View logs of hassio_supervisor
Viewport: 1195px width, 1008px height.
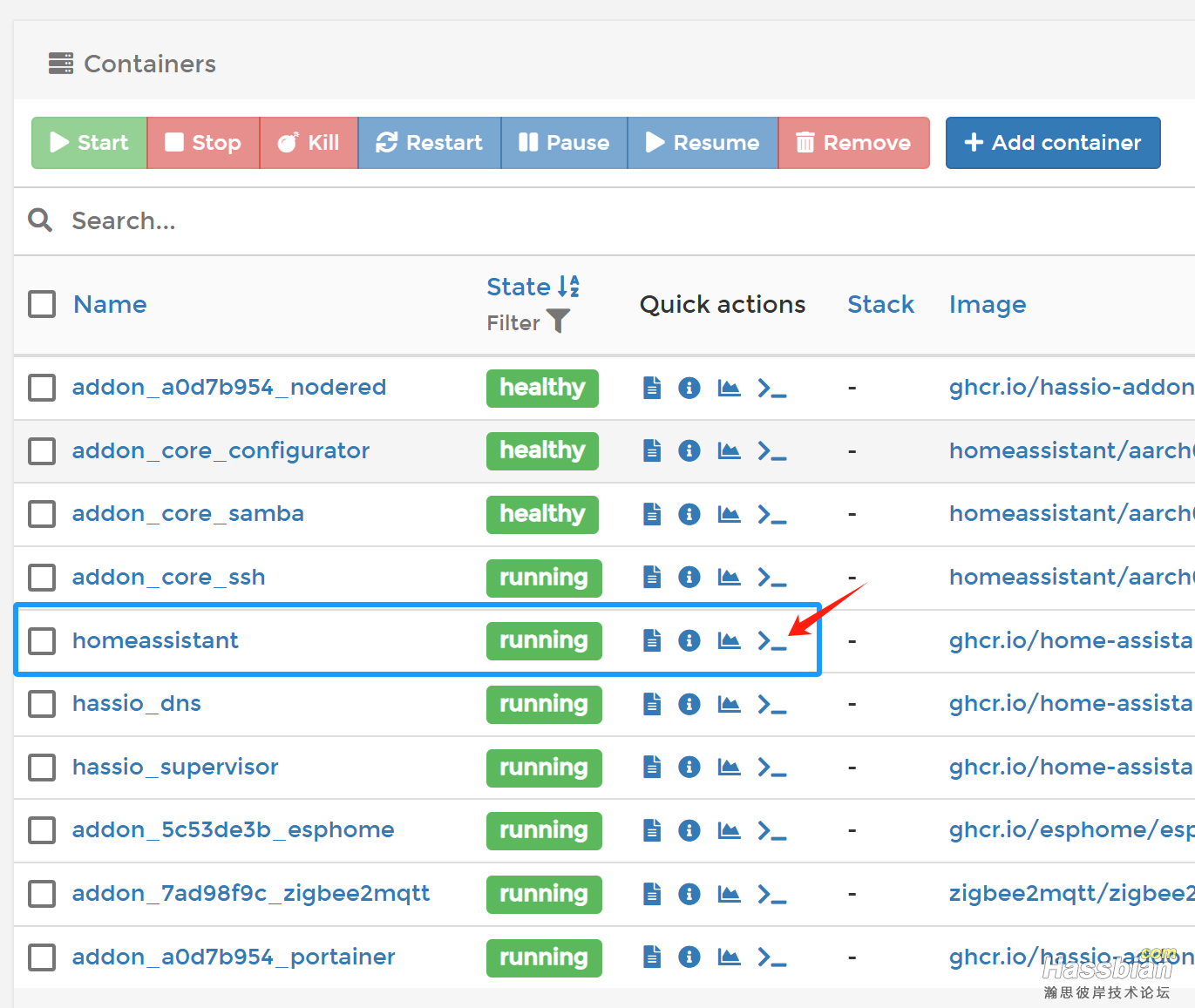point(652,767)
